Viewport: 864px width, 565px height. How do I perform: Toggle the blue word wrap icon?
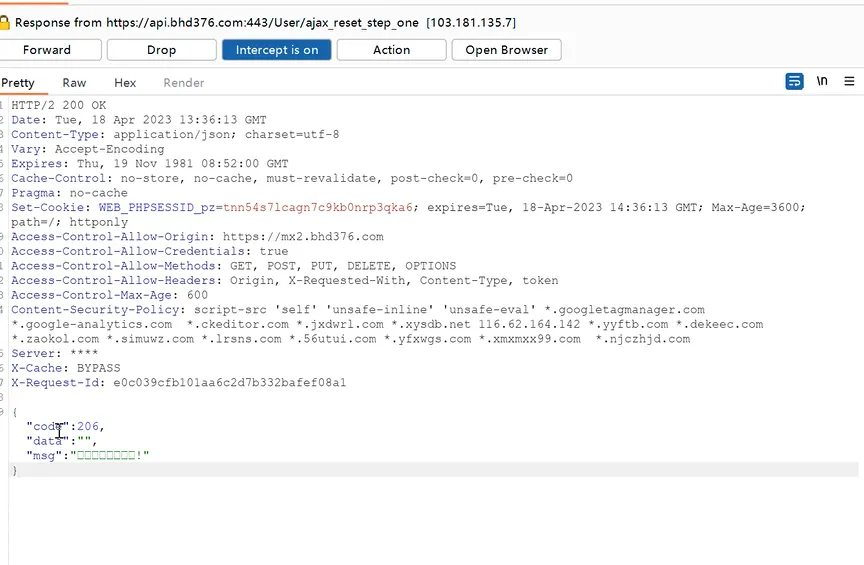(795, 82)
